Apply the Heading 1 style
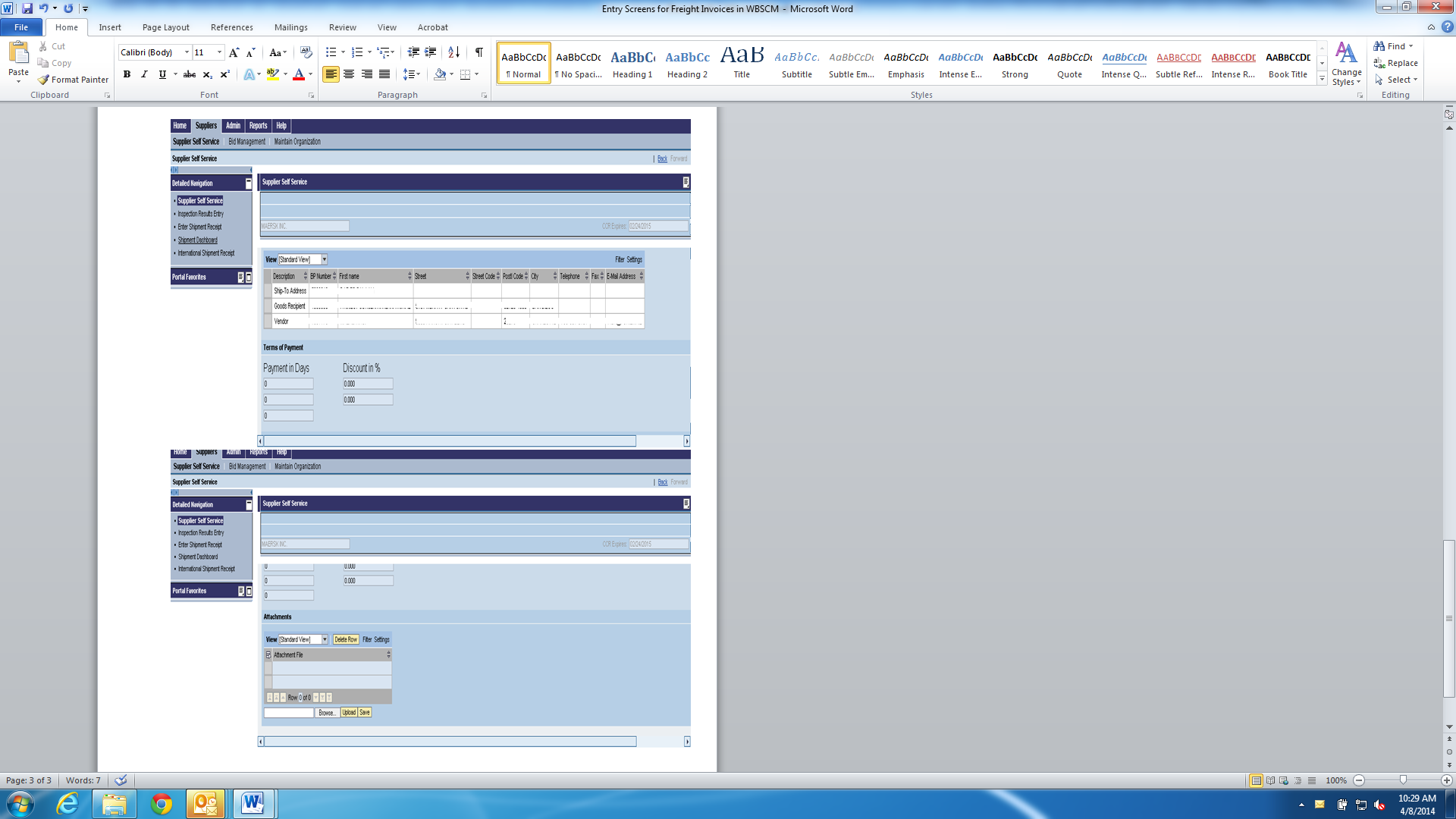 tap(632, 64)
